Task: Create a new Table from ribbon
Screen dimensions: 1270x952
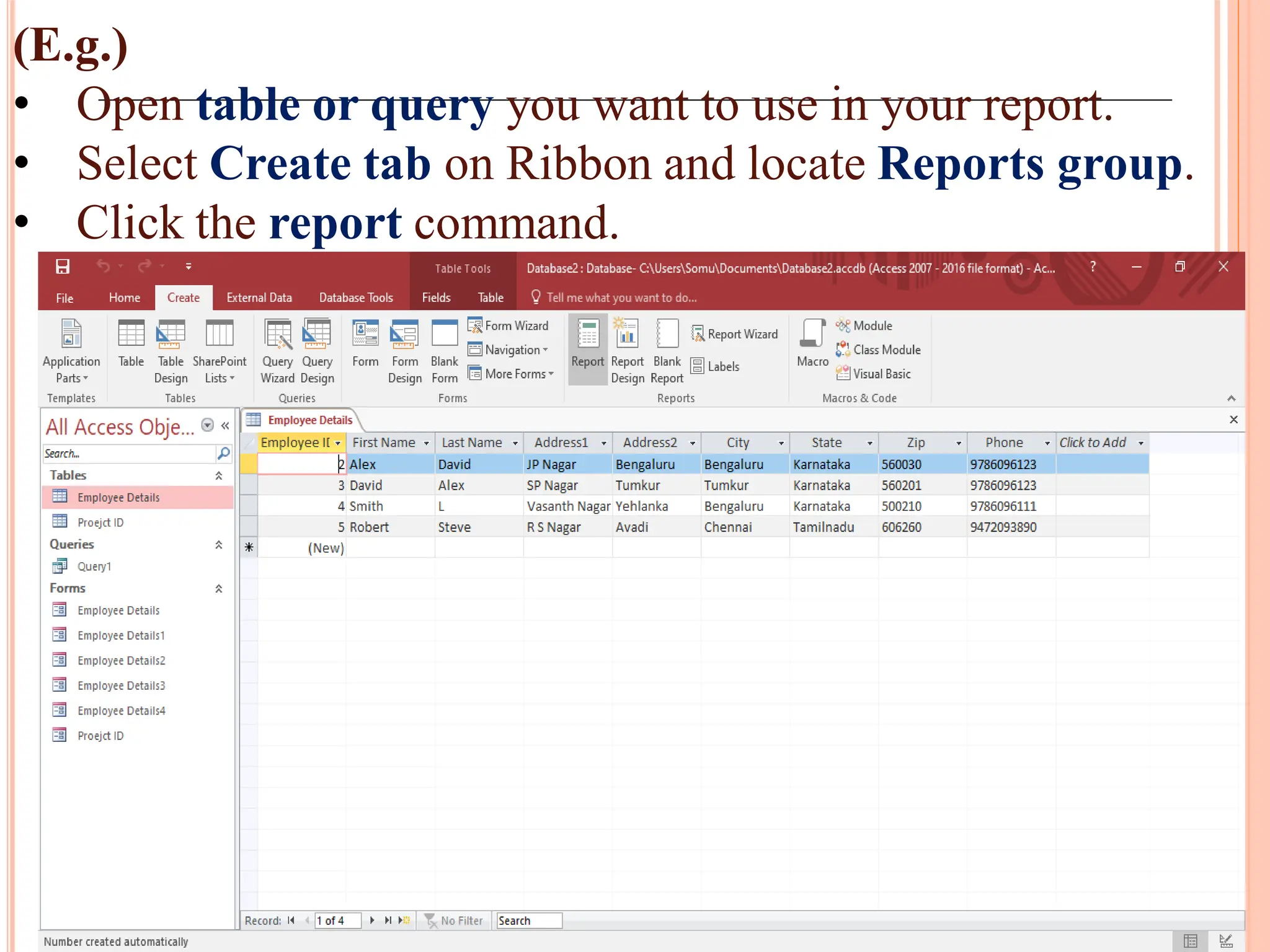Action: 131,344
